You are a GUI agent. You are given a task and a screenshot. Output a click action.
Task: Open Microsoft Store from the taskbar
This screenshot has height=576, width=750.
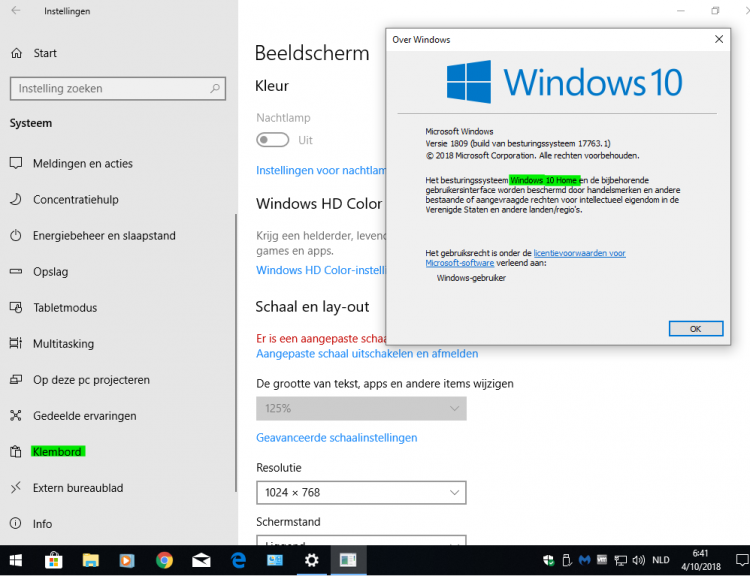click(x=54, y=560)
